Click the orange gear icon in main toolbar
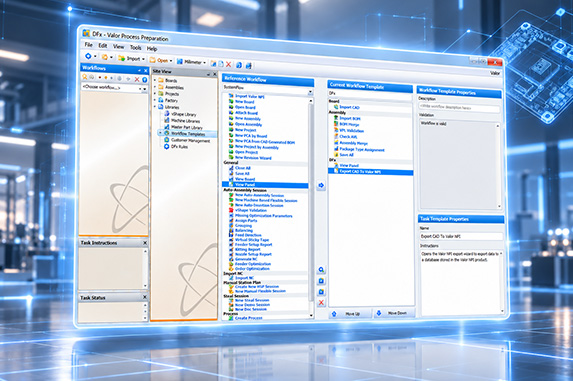The width and height of the screenshot is (573, 381). pos(105,57)
